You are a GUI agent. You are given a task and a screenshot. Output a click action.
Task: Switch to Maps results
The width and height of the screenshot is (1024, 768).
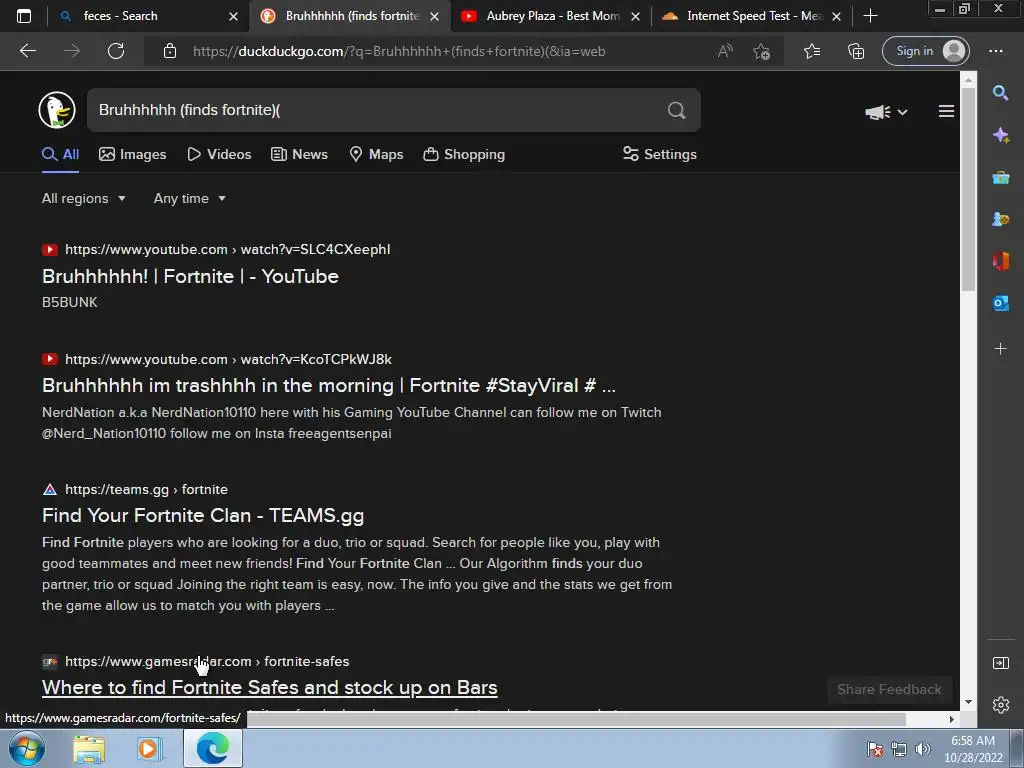(x=376, y=155)
